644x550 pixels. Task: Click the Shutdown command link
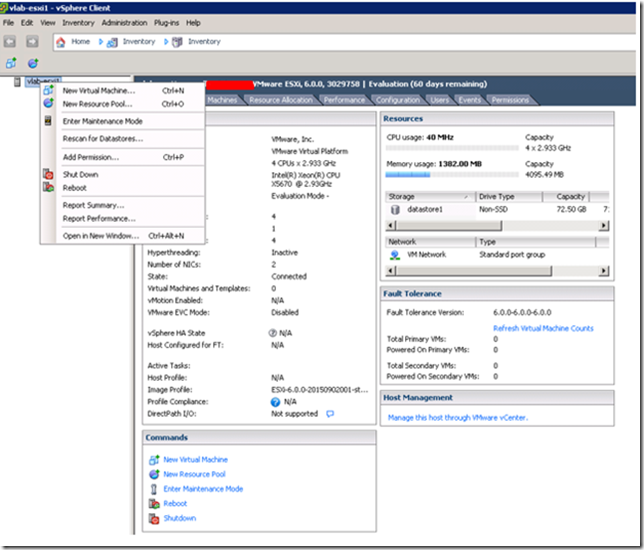[179, 518]
